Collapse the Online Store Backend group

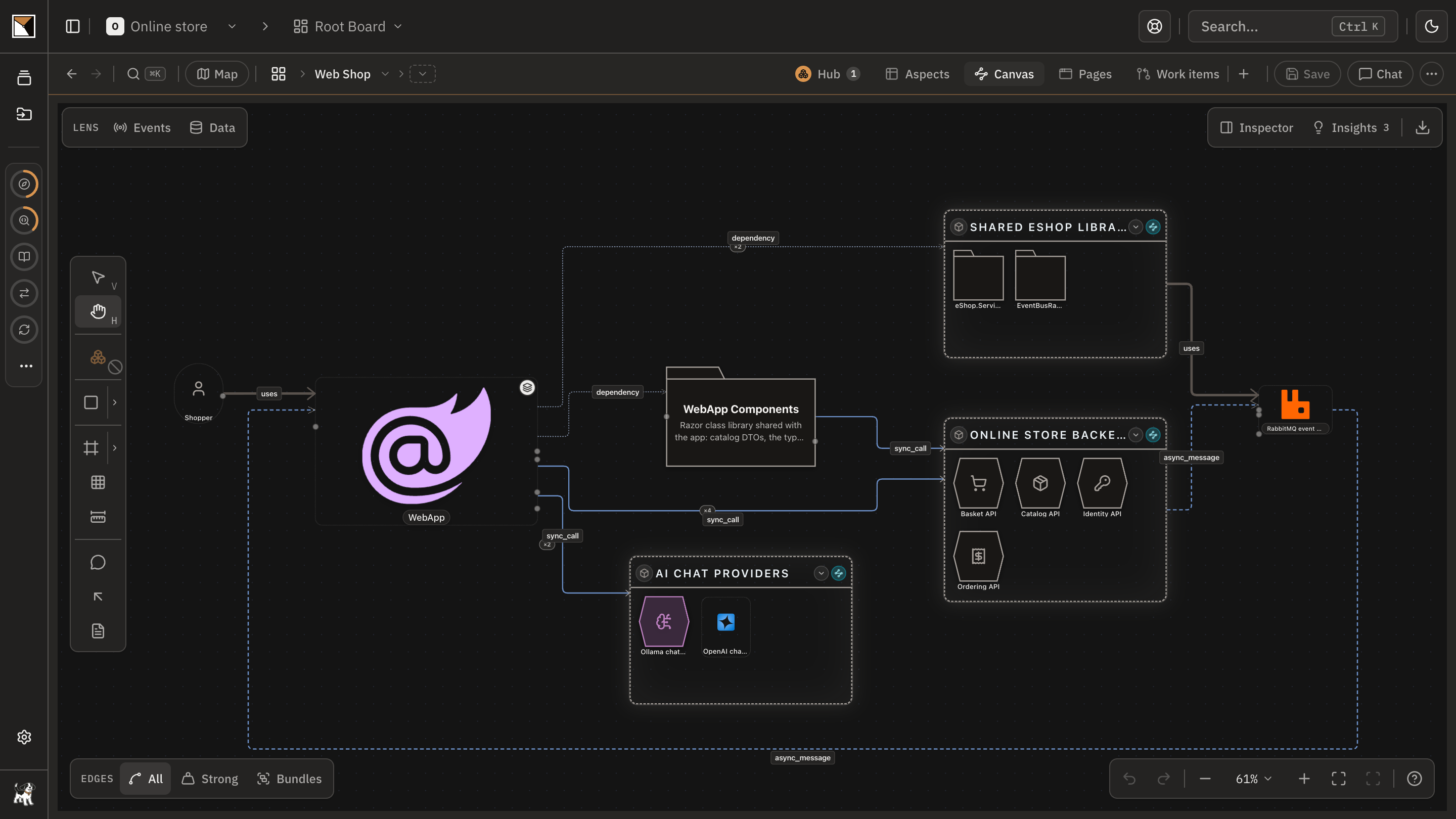point(1135,435)
